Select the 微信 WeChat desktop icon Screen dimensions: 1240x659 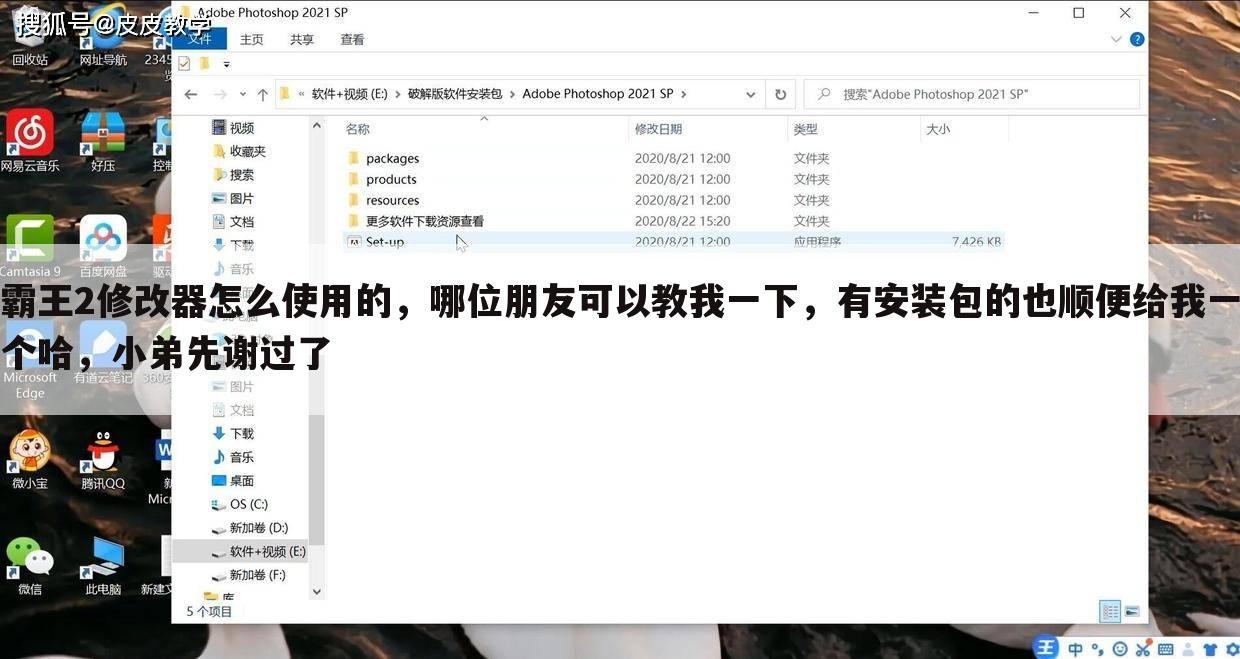tap(30, 565)
